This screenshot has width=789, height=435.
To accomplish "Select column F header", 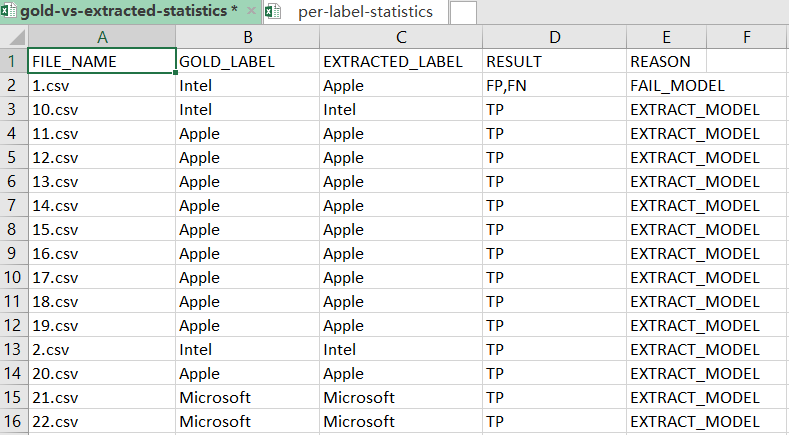I will pyautogui.click(x=747, y=37).
